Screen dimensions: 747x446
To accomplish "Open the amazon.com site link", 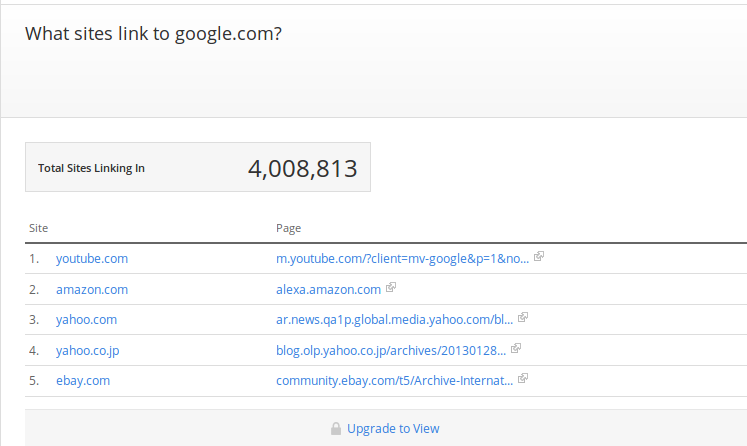I will click(92, 290).
